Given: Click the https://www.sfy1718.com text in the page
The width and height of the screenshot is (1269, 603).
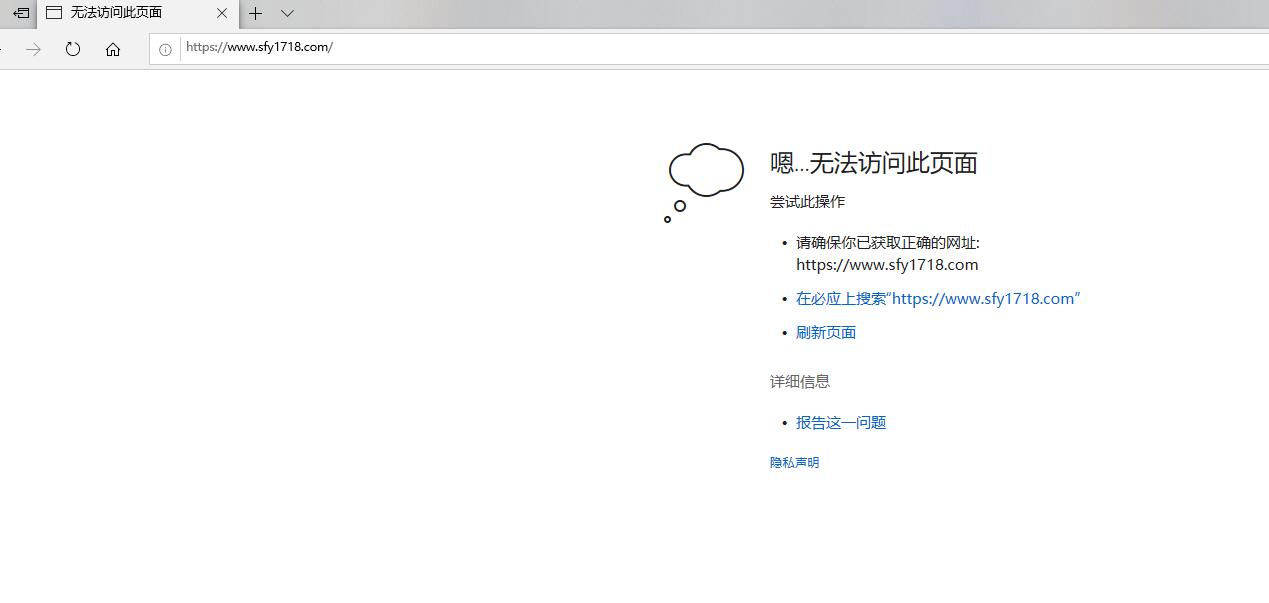Looking at the screenshot, I should [x=886, y=265].
